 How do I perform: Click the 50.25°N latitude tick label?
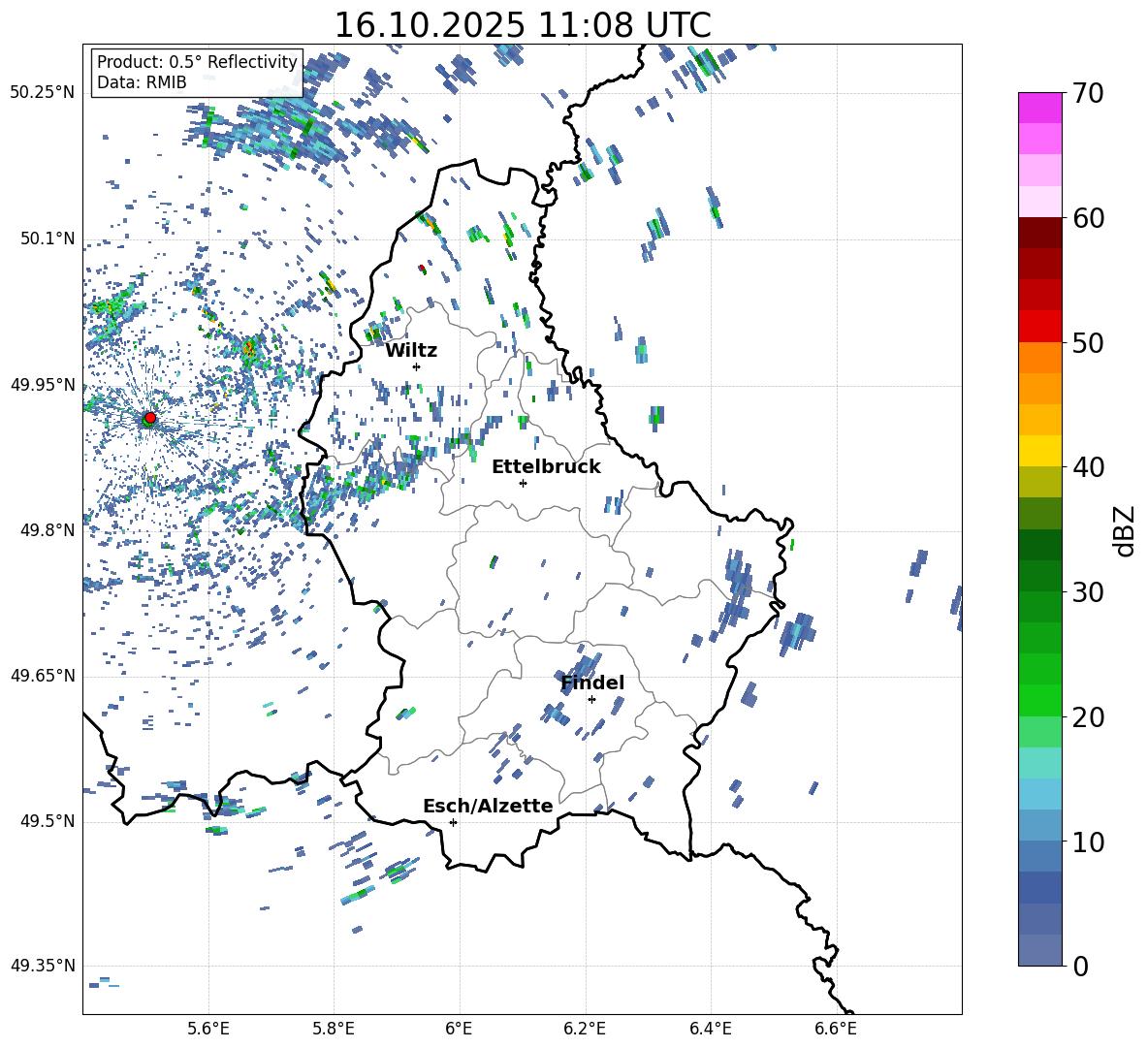[x=43, y=92]
